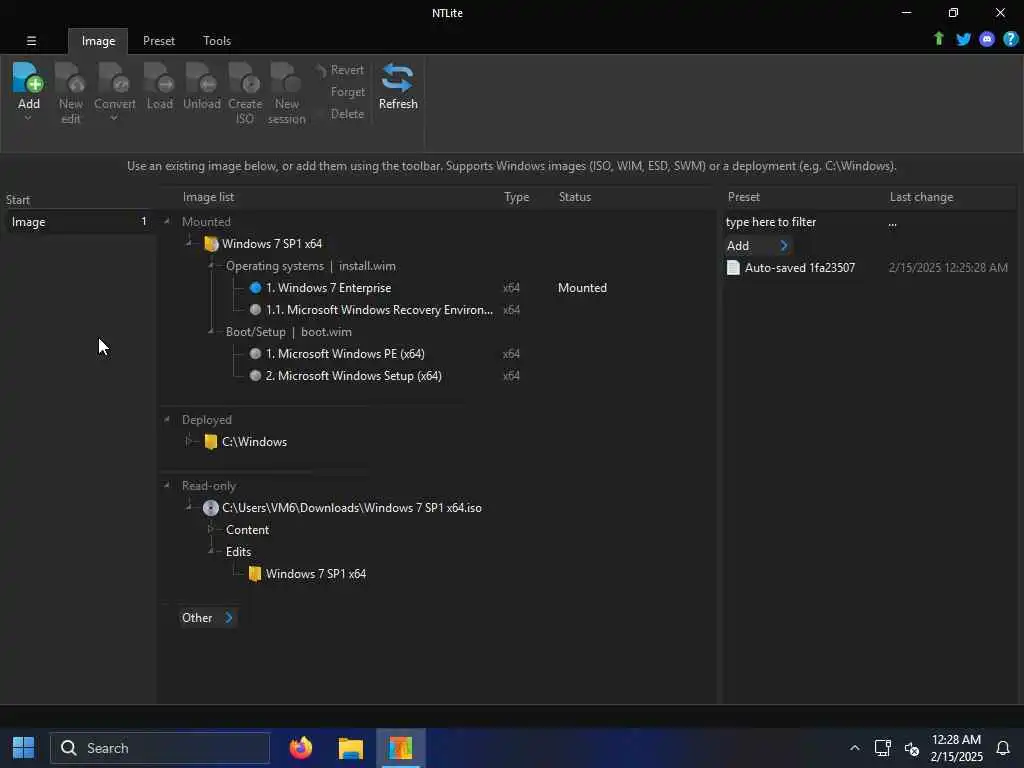This screenshot has height=768, width=1024.
Task: Open File Explorer from the taskbar
Action: click(351, 748)
